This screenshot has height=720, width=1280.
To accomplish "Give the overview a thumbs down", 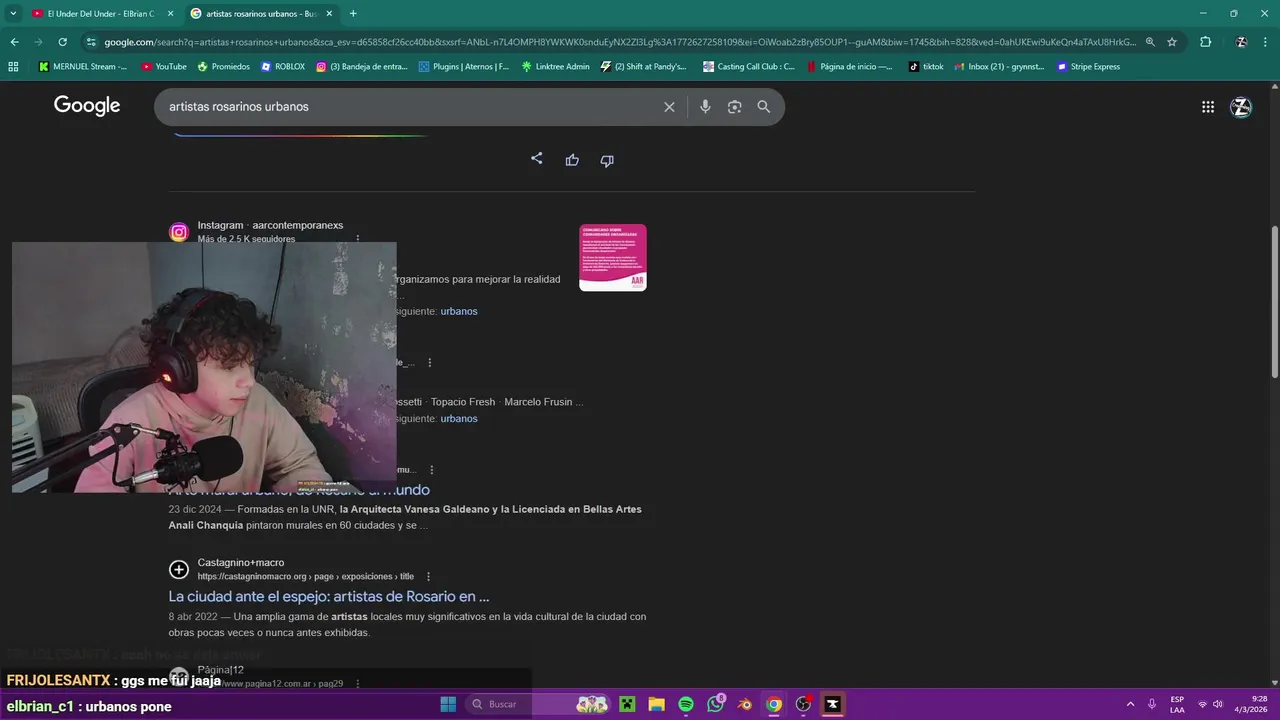I will (x=607, y=160).
